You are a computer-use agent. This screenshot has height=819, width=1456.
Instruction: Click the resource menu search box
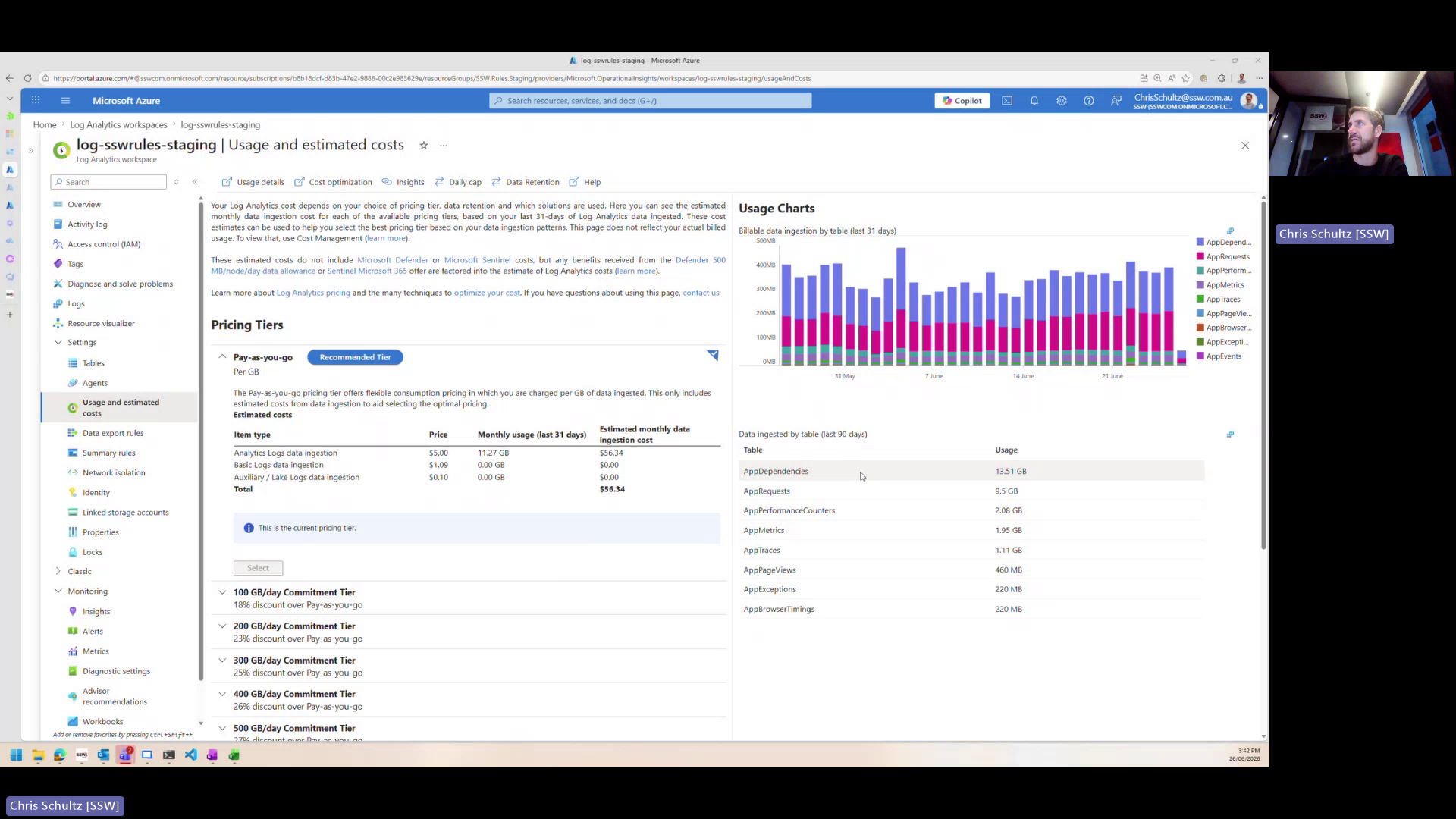click(108, 182)
